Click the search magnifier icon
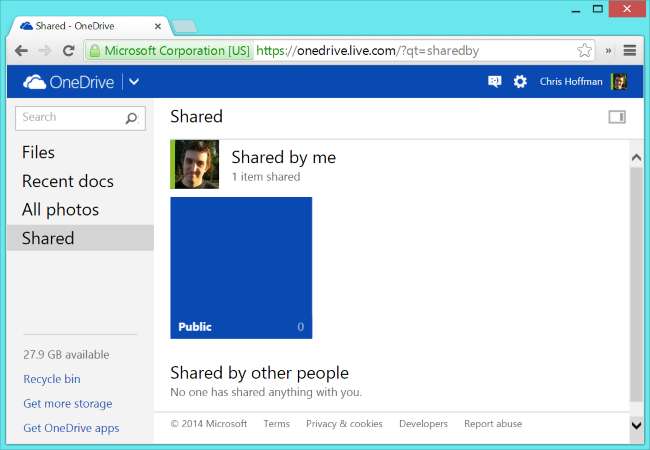The height and width of the screenshot is (450, 650). click(131, 118)
